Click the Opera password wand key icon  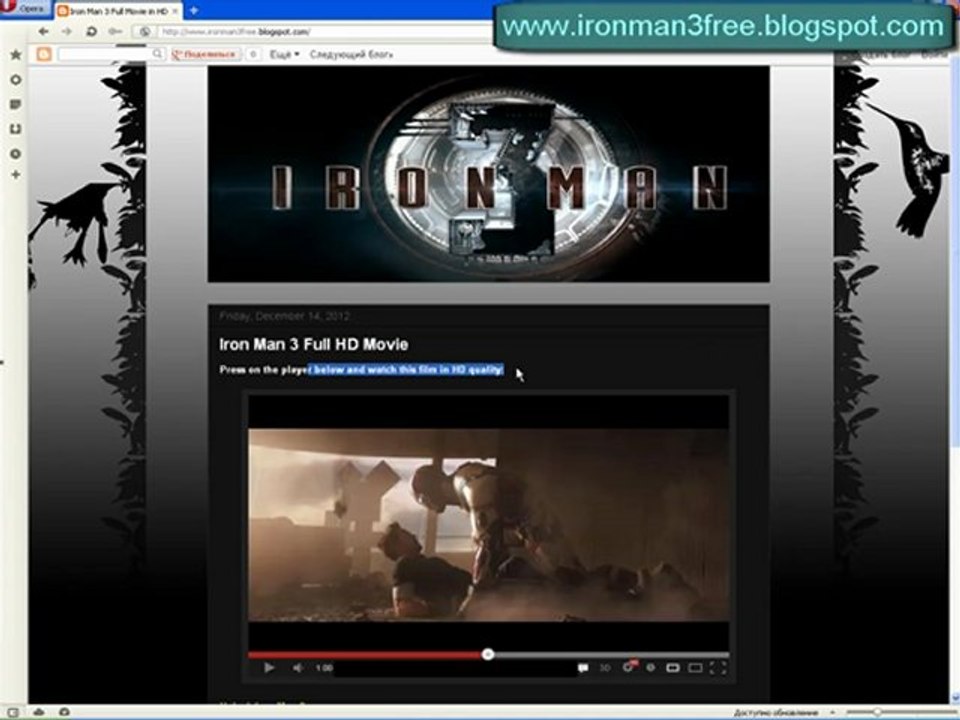(x=115, y=31)
